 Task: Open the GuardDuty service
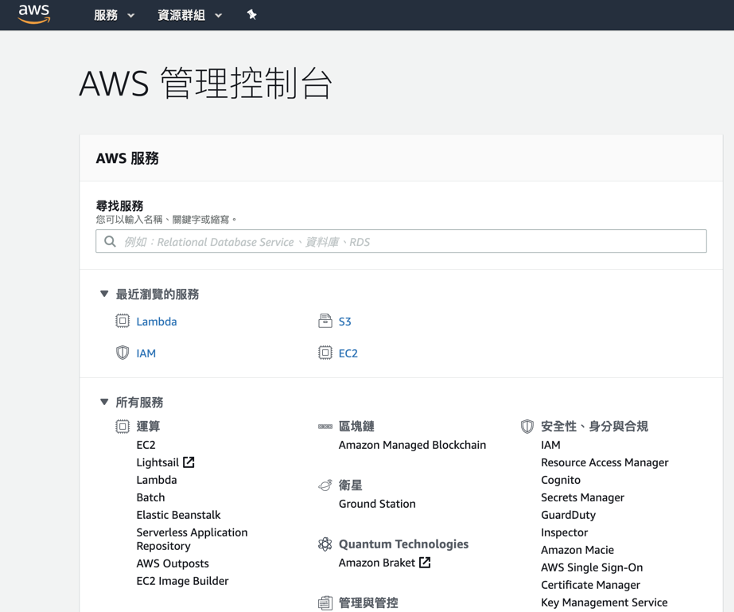click(x=568, y=515)
